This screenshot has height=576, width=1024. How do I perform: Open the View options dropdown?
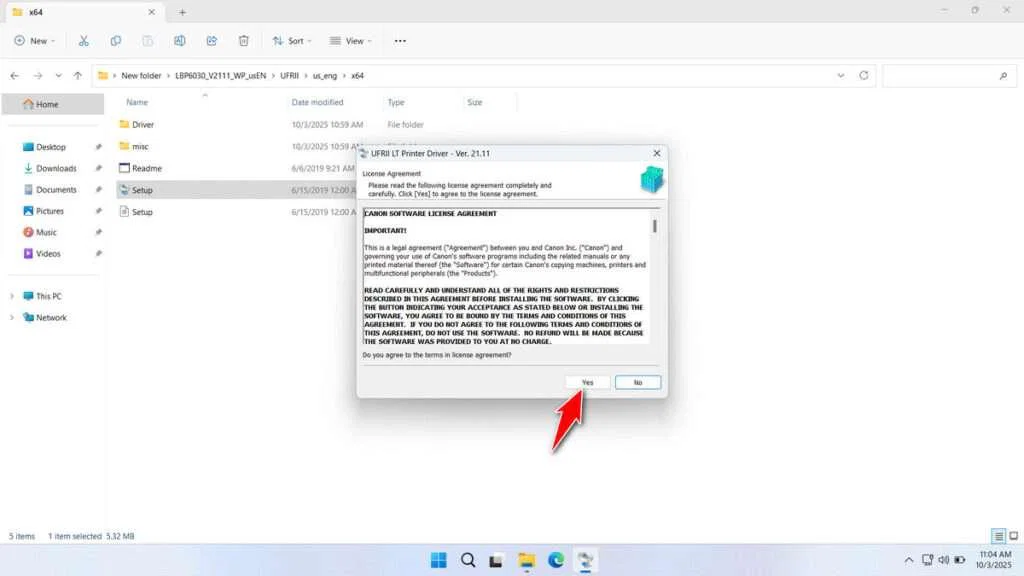351,41
